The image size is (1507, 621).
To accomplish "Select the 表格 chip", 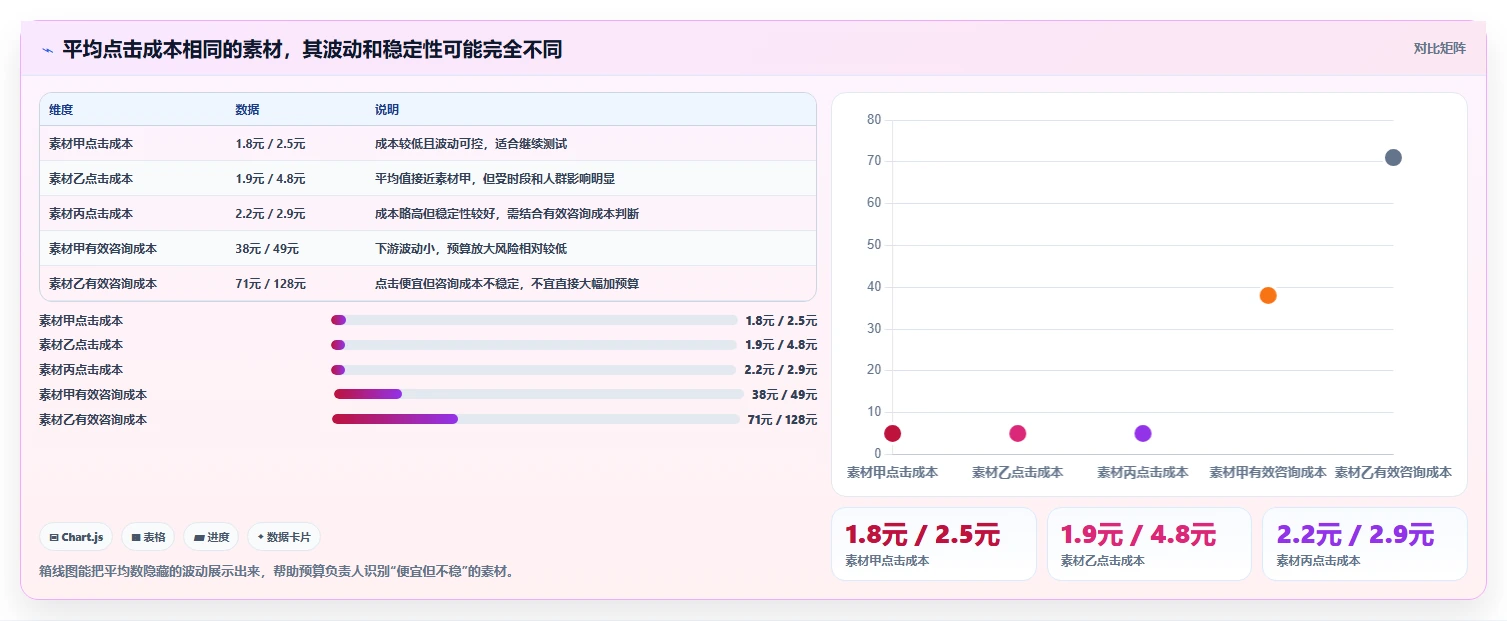I will 148,537.
